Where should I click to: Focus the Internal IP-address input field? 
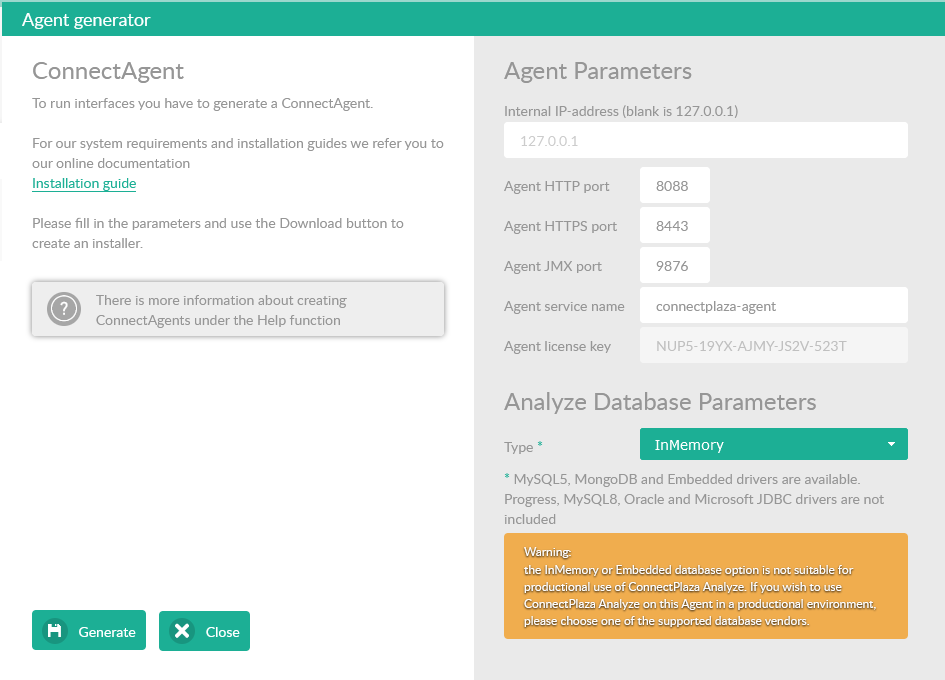click(705, 141)
